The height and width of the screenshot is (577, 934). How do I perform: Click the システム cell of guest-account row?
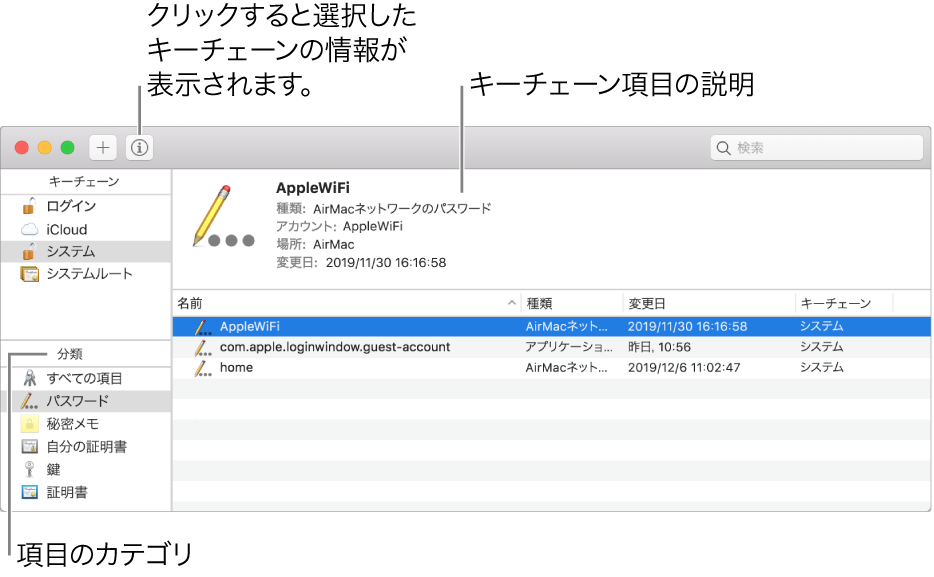point(821,347)
